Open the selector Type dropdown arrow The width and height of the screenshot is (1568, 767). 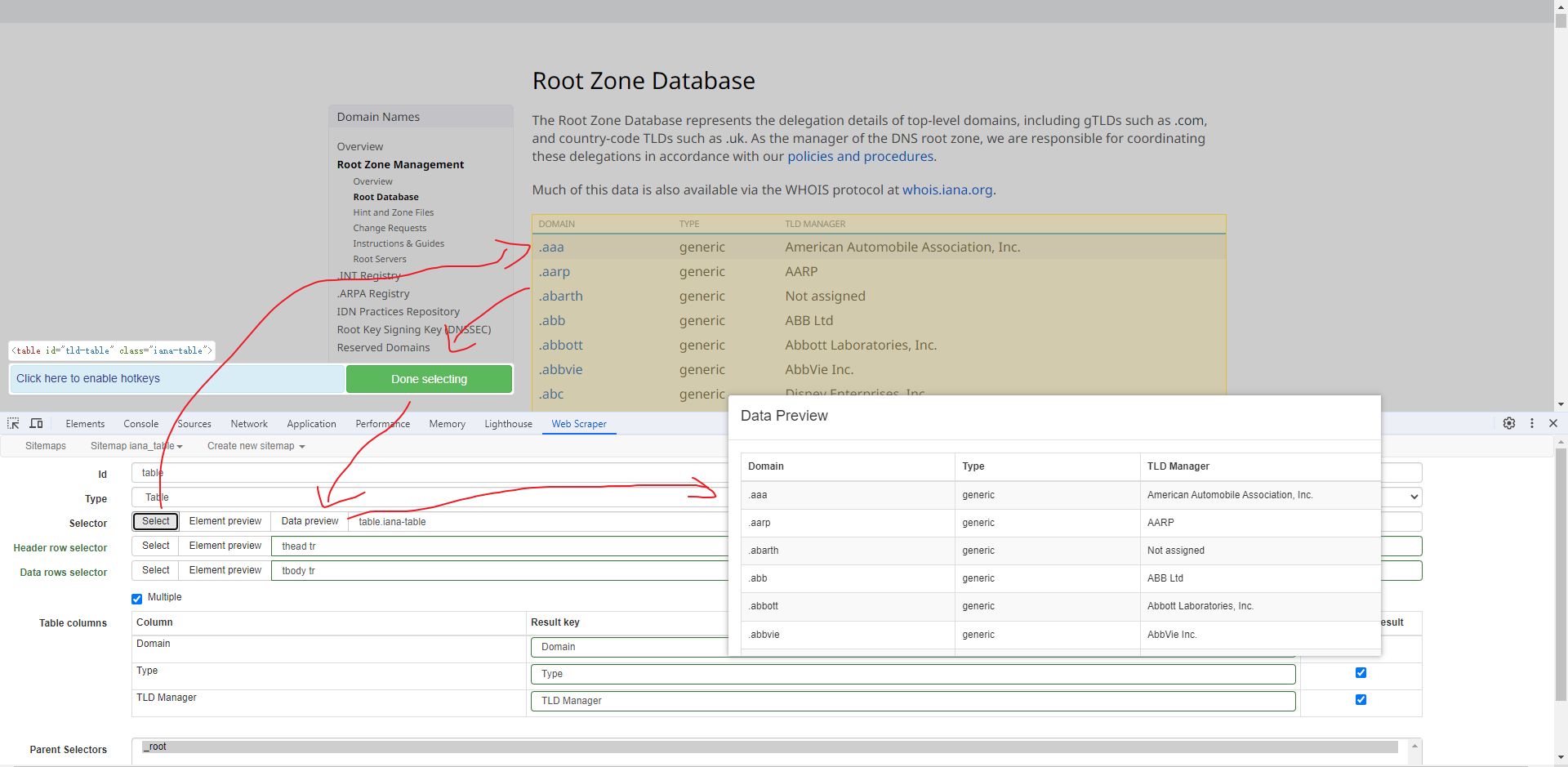[1414, 497]
